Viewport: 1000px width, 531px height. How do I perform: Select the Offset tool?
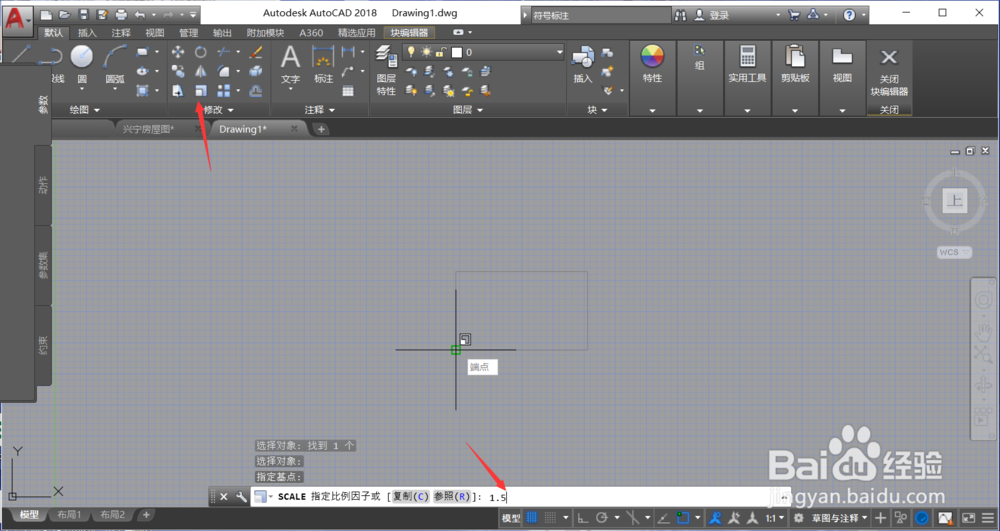coord(256,91)
